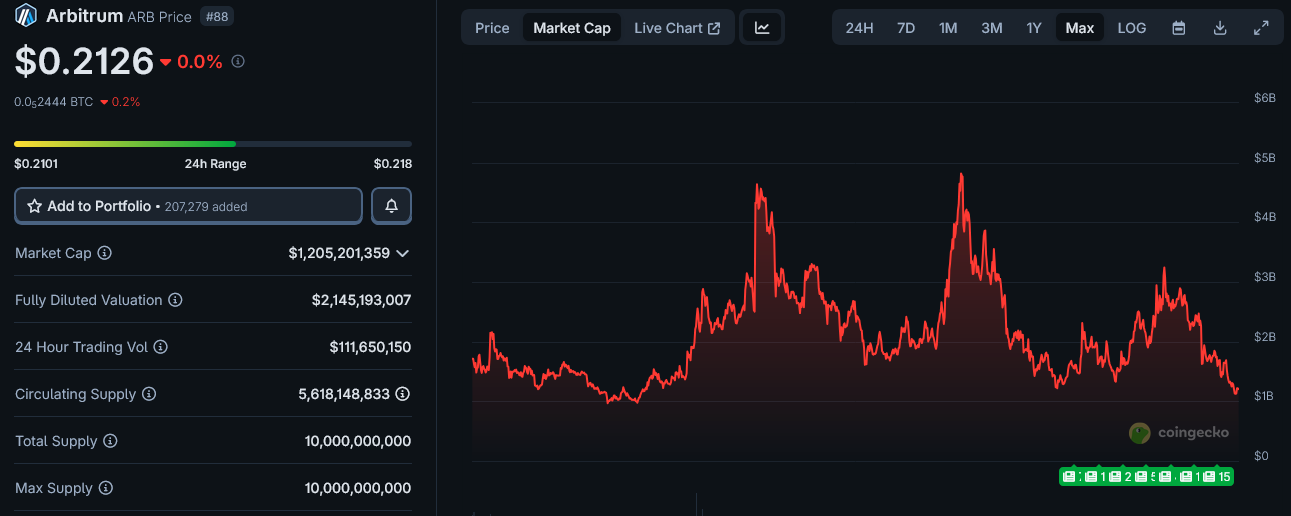Click the info icon beside the price change
This screenshot has width=1291, height=516.
tap(238, 61)
